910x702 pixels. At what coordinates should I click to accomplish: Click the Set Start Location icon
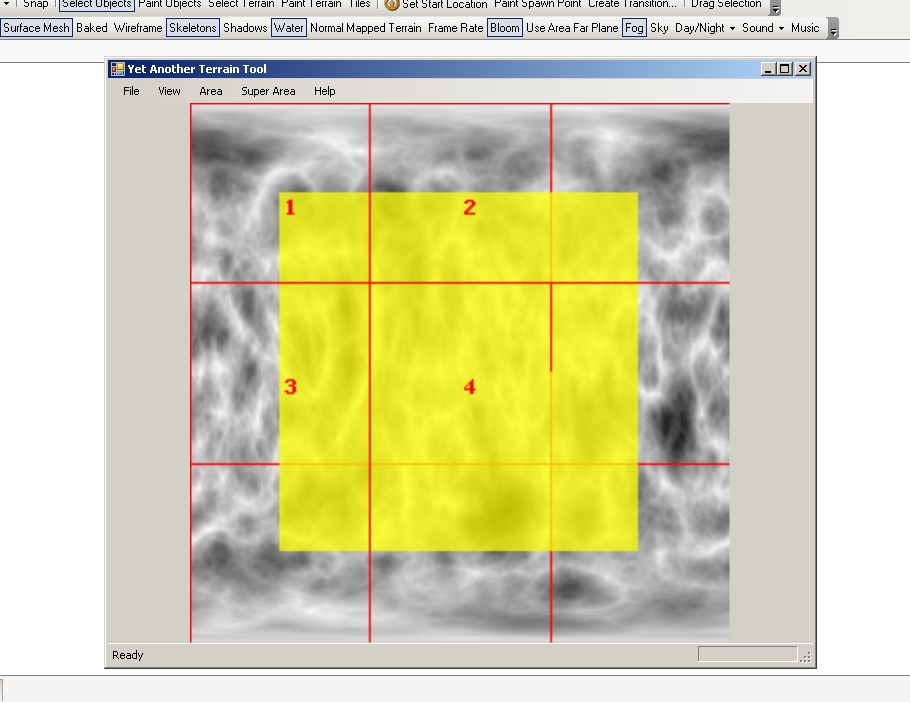(x=392, y=4)
